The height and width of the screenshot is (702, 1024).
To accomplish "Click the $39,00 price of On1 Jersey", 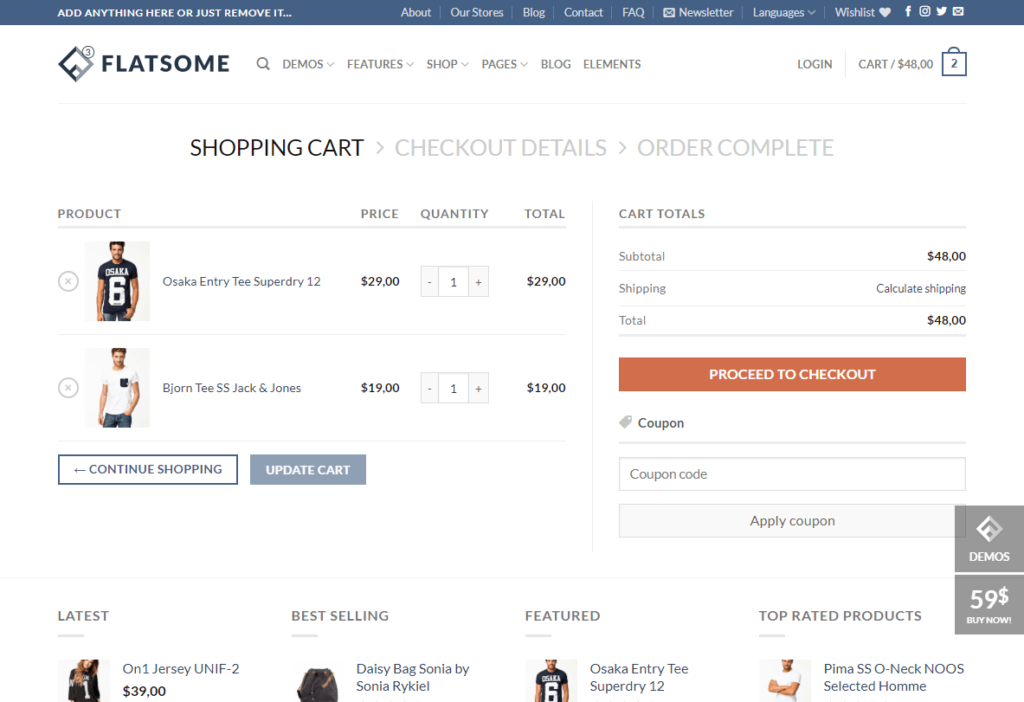I will [144, 691].
